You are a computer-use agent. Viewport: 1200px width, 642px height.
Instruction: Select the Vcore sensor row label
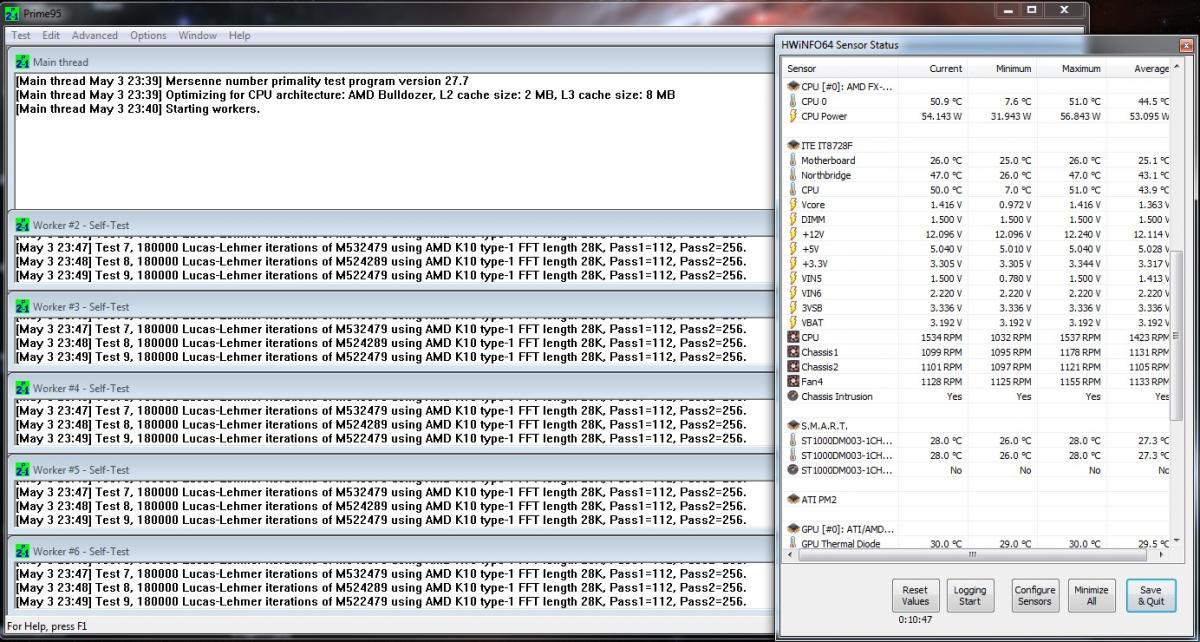tap(813, 205)
